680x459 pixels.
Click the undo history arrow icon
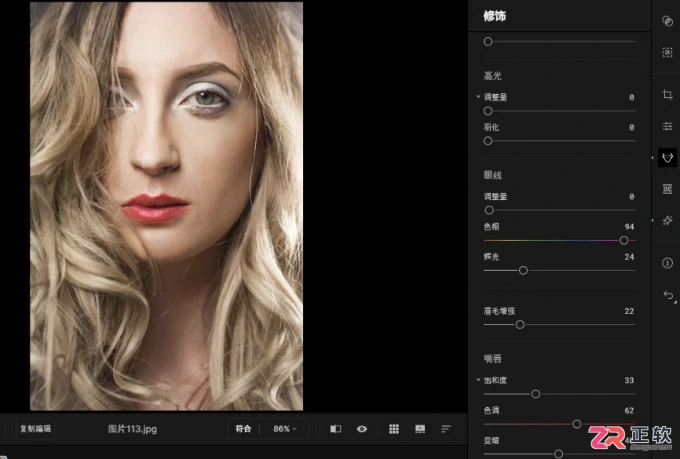tap(668, 296)
